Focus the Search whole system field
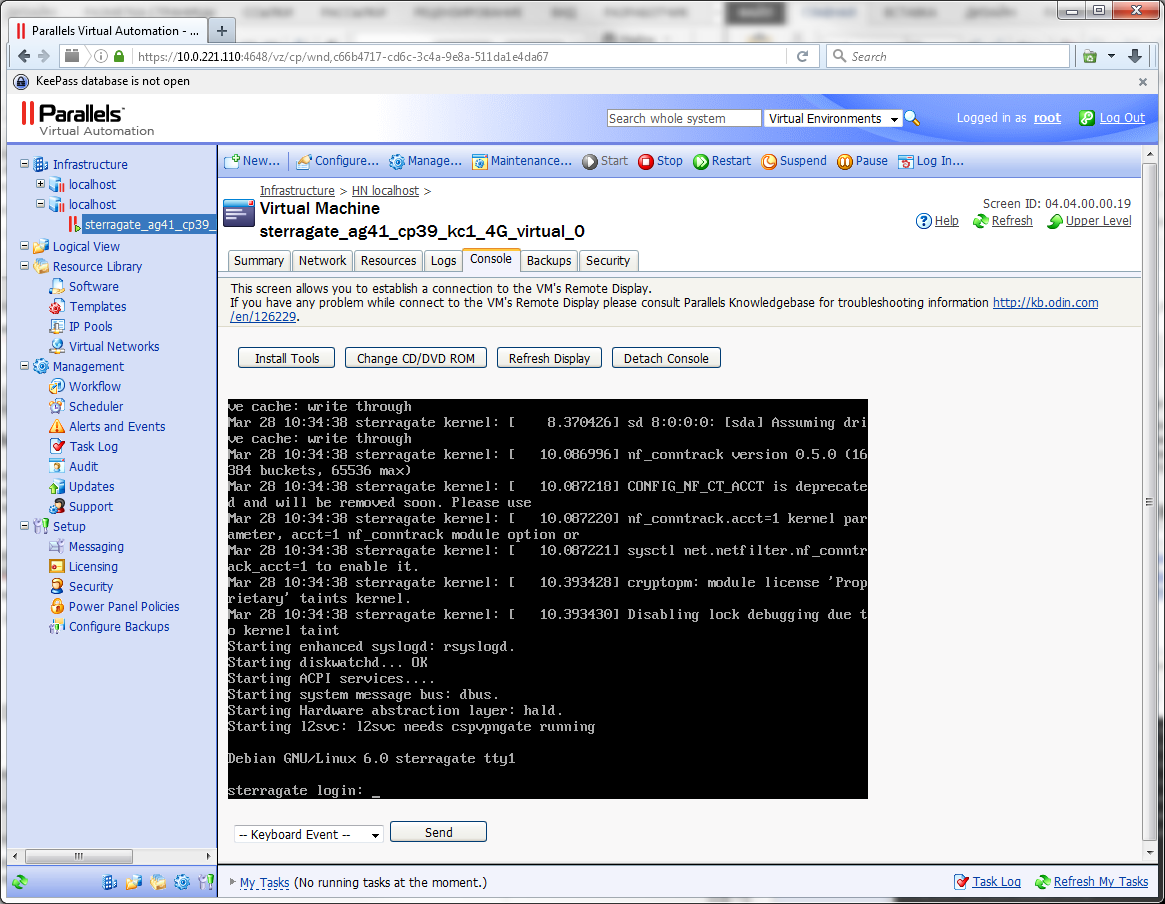The height and width of the screenshot is (904, 1165). coord(684,119)
